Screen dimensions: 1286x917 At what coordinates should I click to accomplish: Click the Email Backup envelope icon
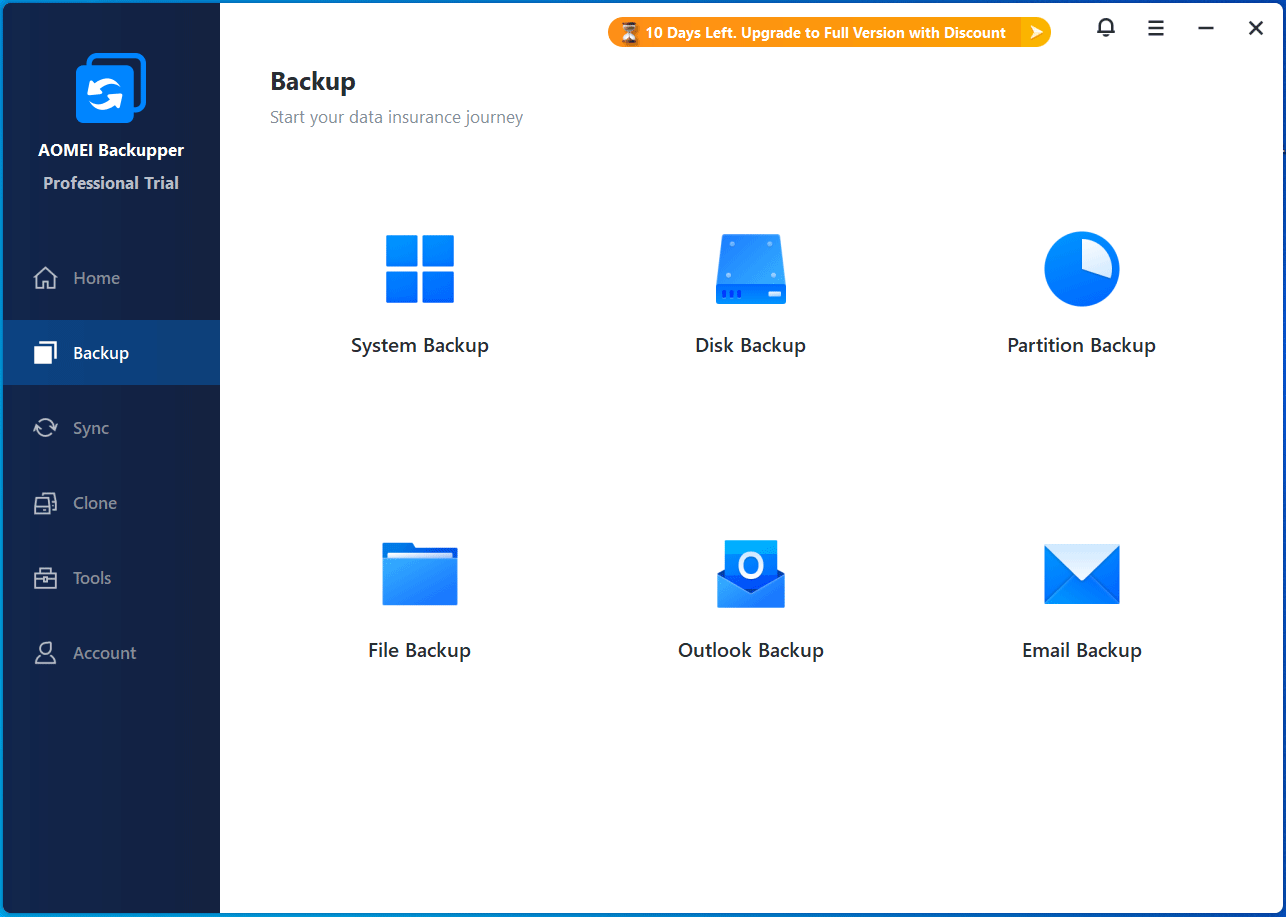pyautogui.click(x=1082, y=574)
